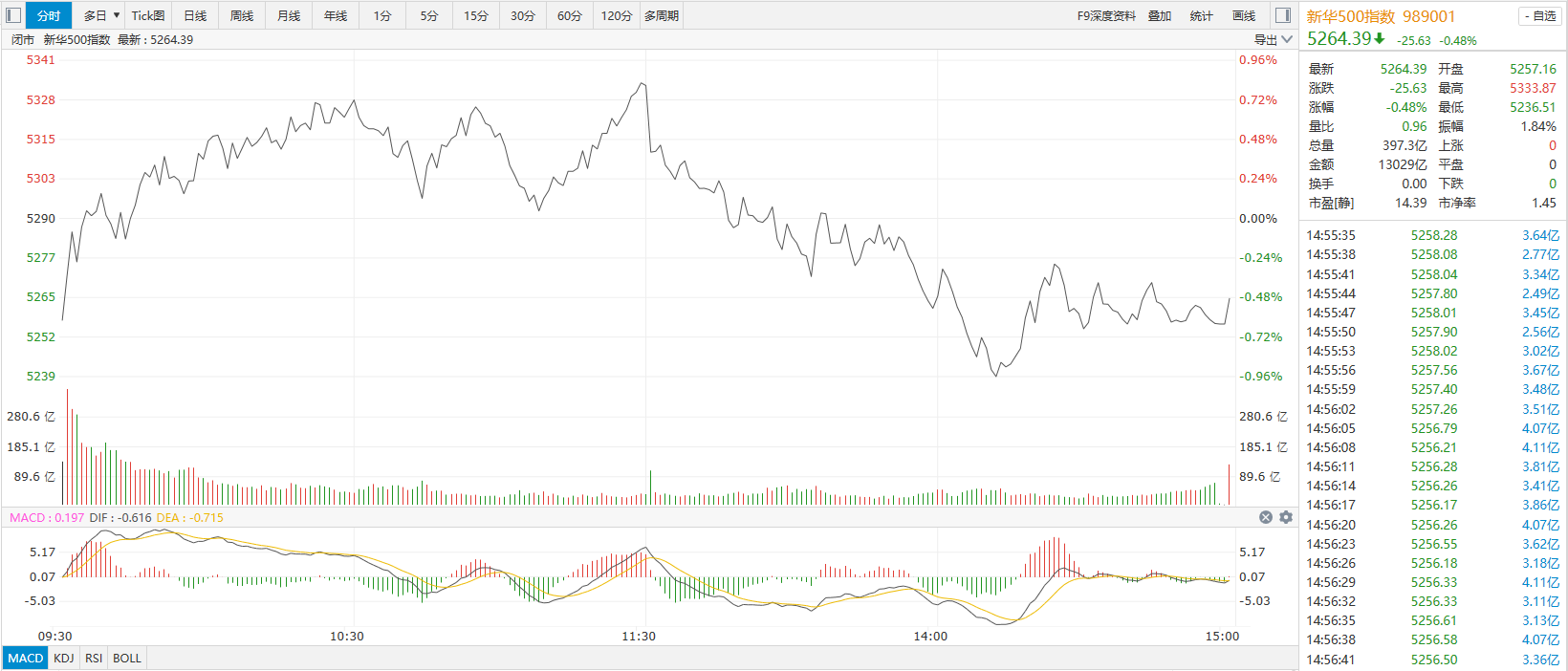This screenshot has width=1568, height=671.
Task: Switch indicator to RSI
Action: (x=94, y=658)
